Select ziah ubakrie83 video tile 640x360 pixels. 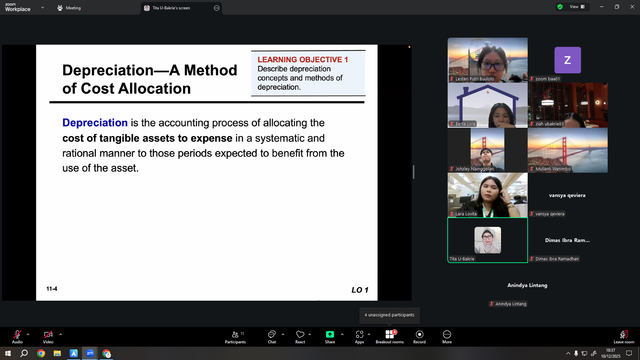[x=567, y=105]
